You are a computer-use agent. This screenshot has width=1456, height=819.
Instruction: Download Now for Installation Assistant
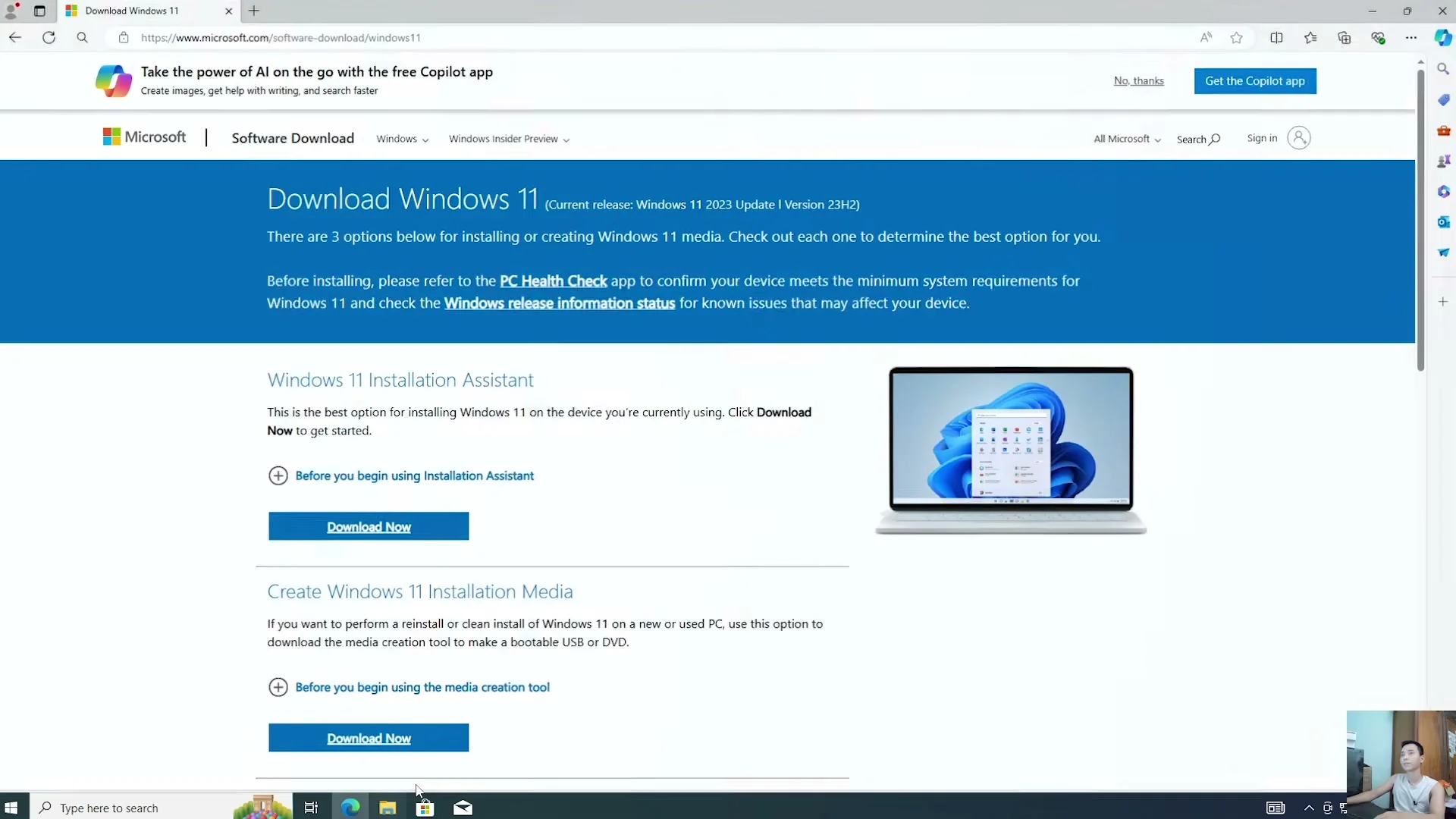[x=369, y=526]
